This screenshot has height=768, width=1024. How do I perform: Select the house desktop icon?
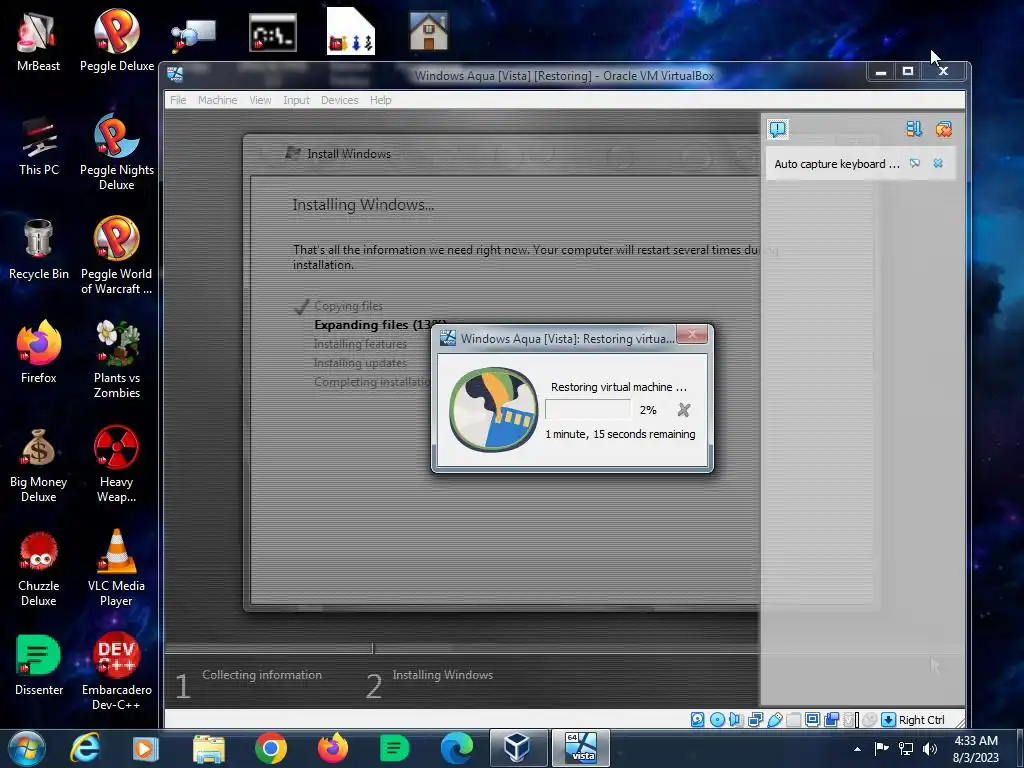click(428, 31)
